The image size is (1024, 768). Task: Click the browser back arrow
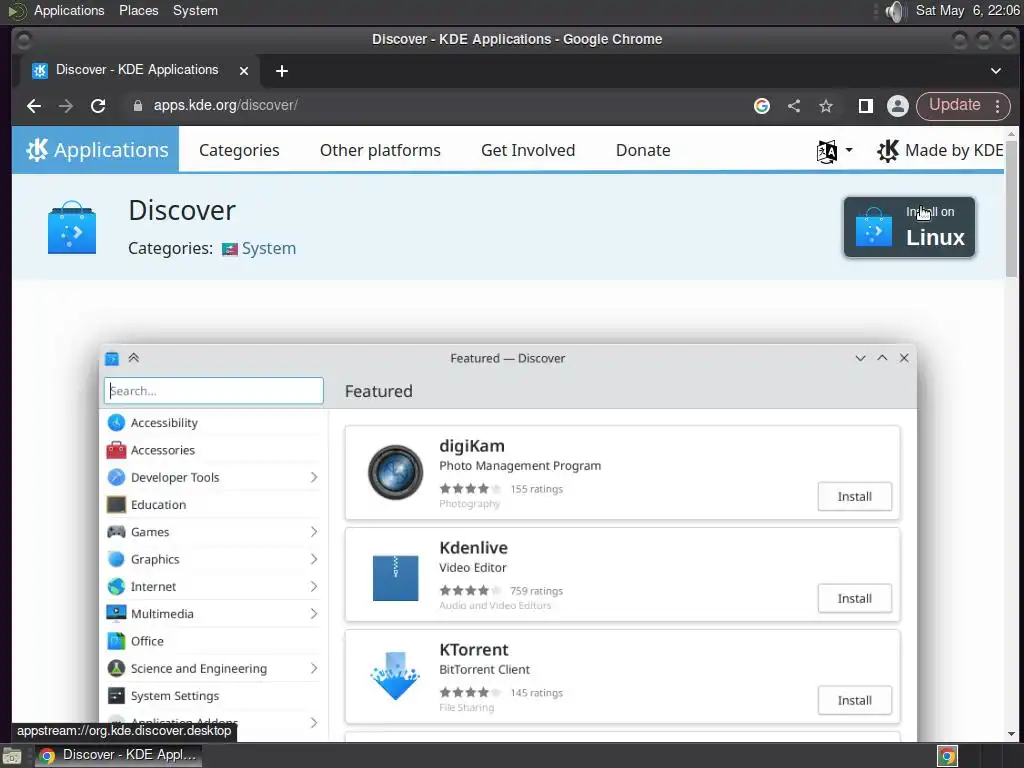[34, 106]
